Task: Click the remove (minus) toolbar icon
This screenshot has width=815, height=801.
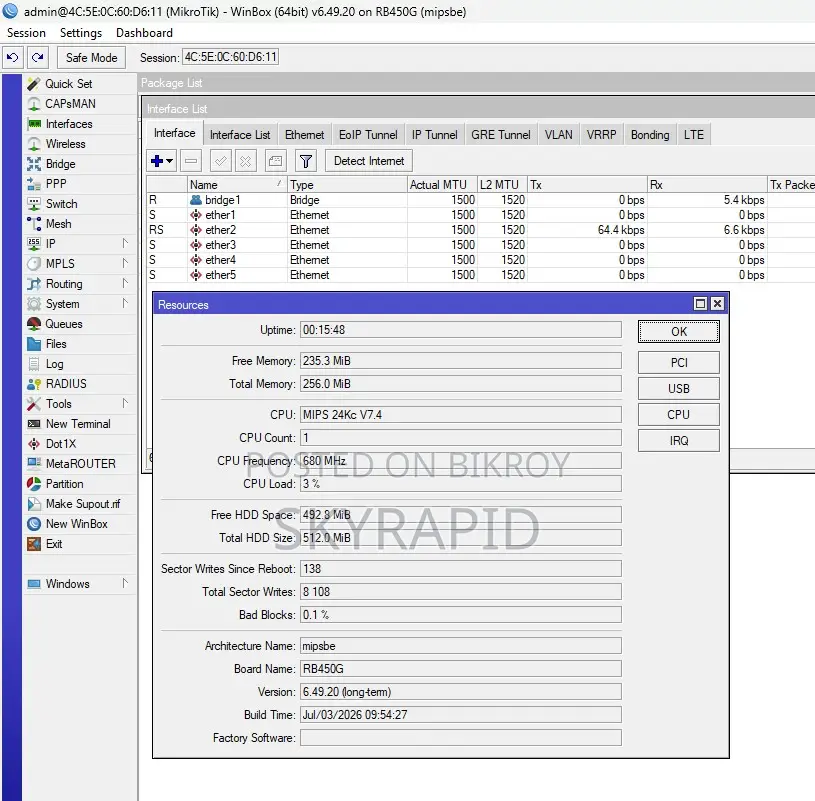Action: click(191, 161)
